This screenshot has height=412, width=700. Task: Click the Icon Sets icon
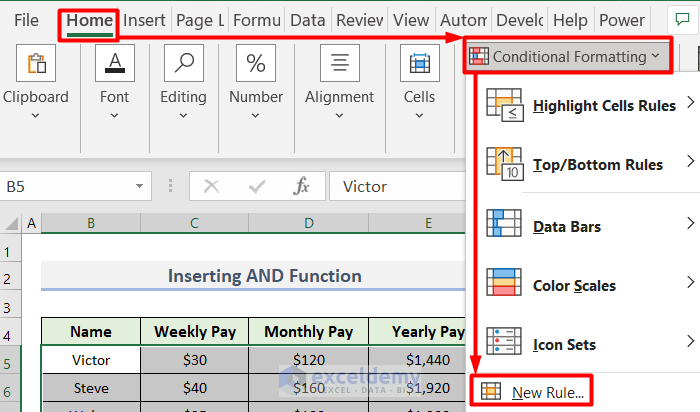point(504,341)
